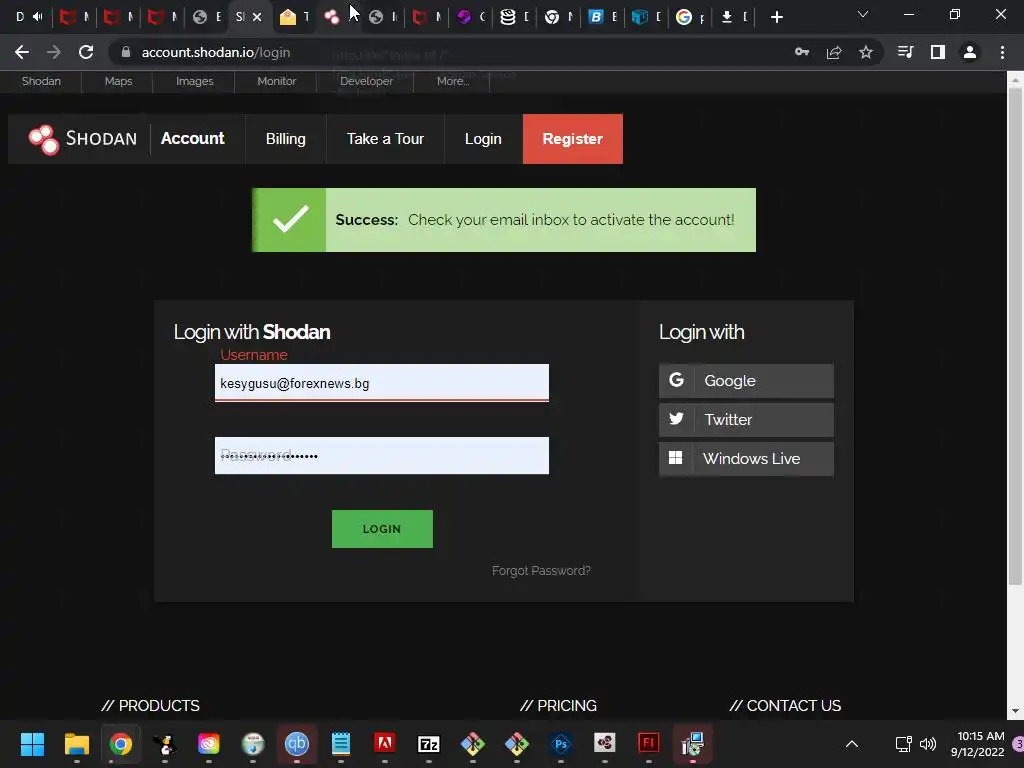Open Adobe Creative Cloud taskbar icon

[209, 743]
